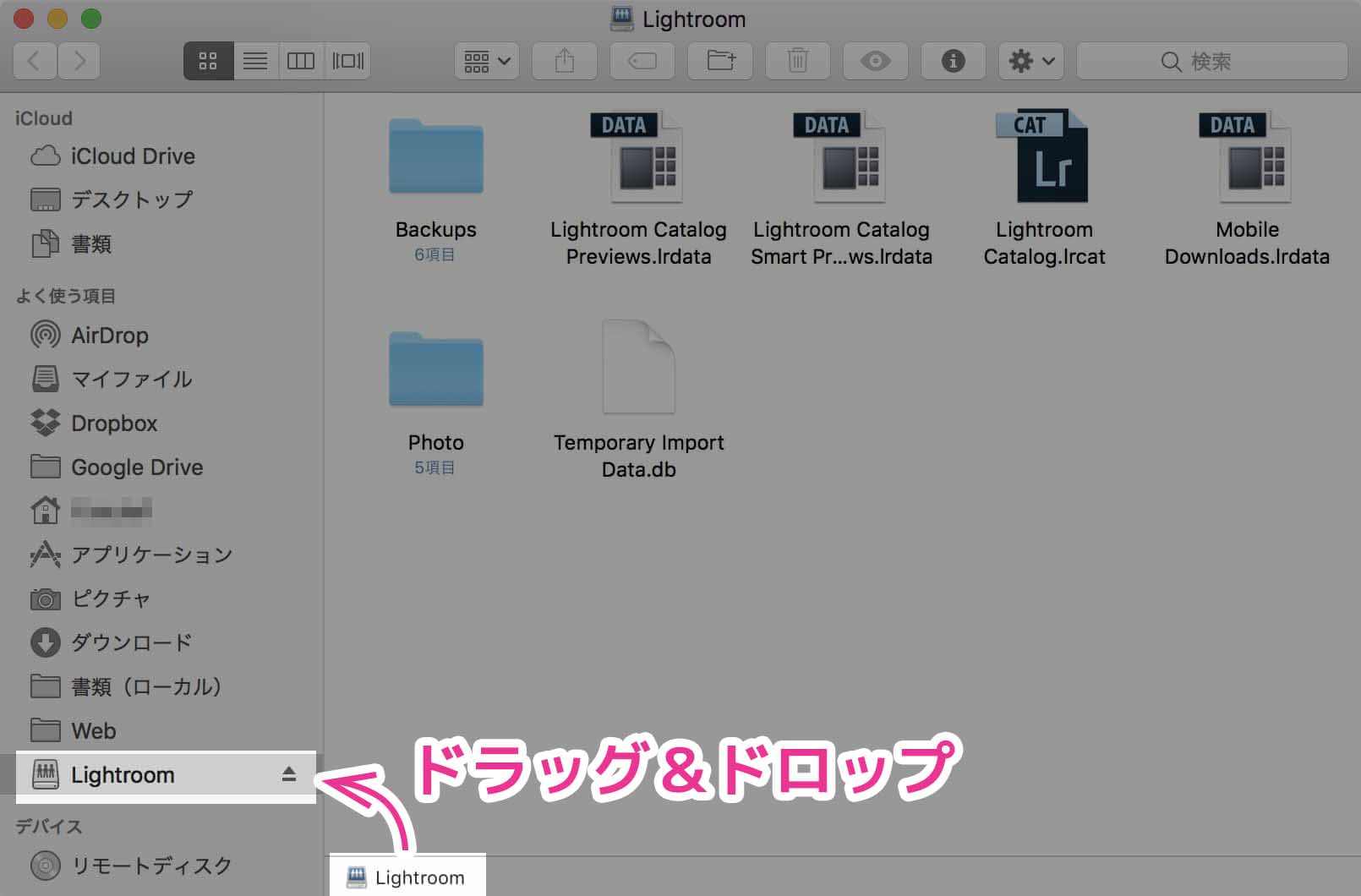Open the arrange items dropdown
This screenshot has height=896, width=1361.
(x=487, y=61)
